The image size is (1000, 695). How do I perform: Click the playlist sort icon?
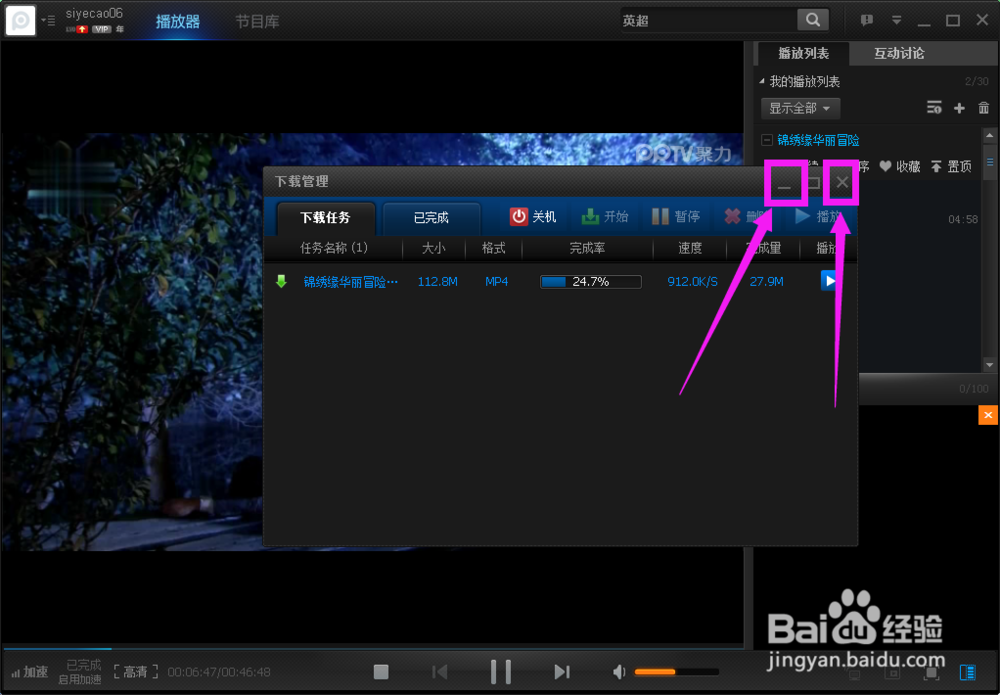point(934,108)
